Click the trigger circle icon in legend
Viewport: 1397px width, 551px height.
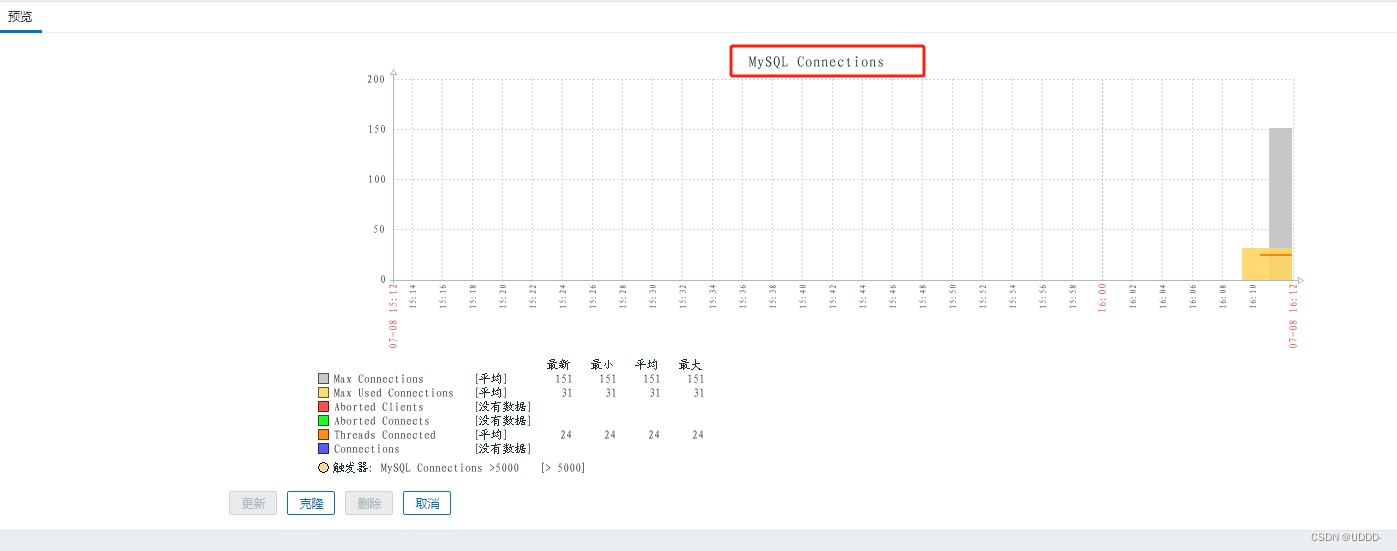pyautogui.click(x=324, y=467)
